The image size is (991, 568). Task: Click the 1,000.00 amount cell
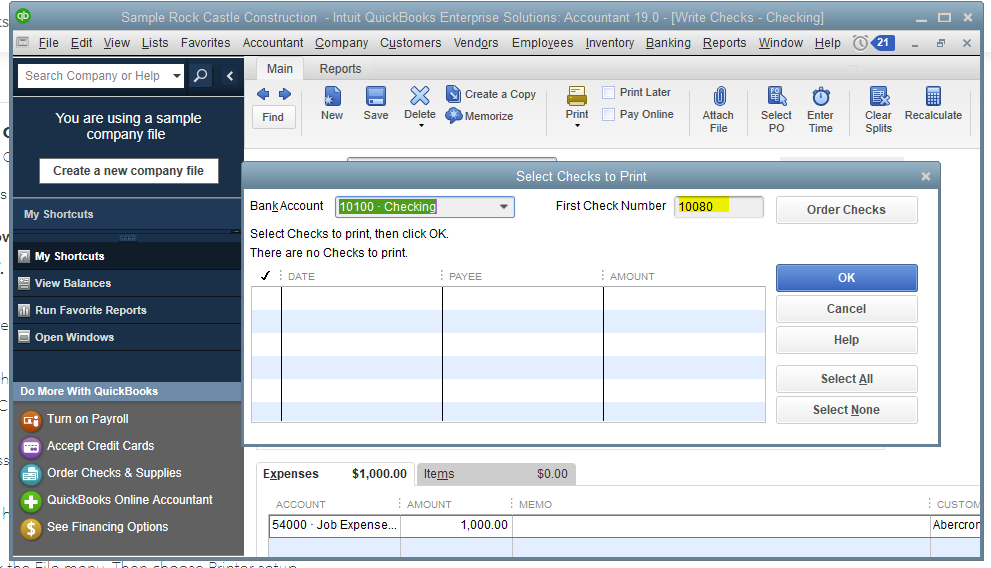coord(456,526)
